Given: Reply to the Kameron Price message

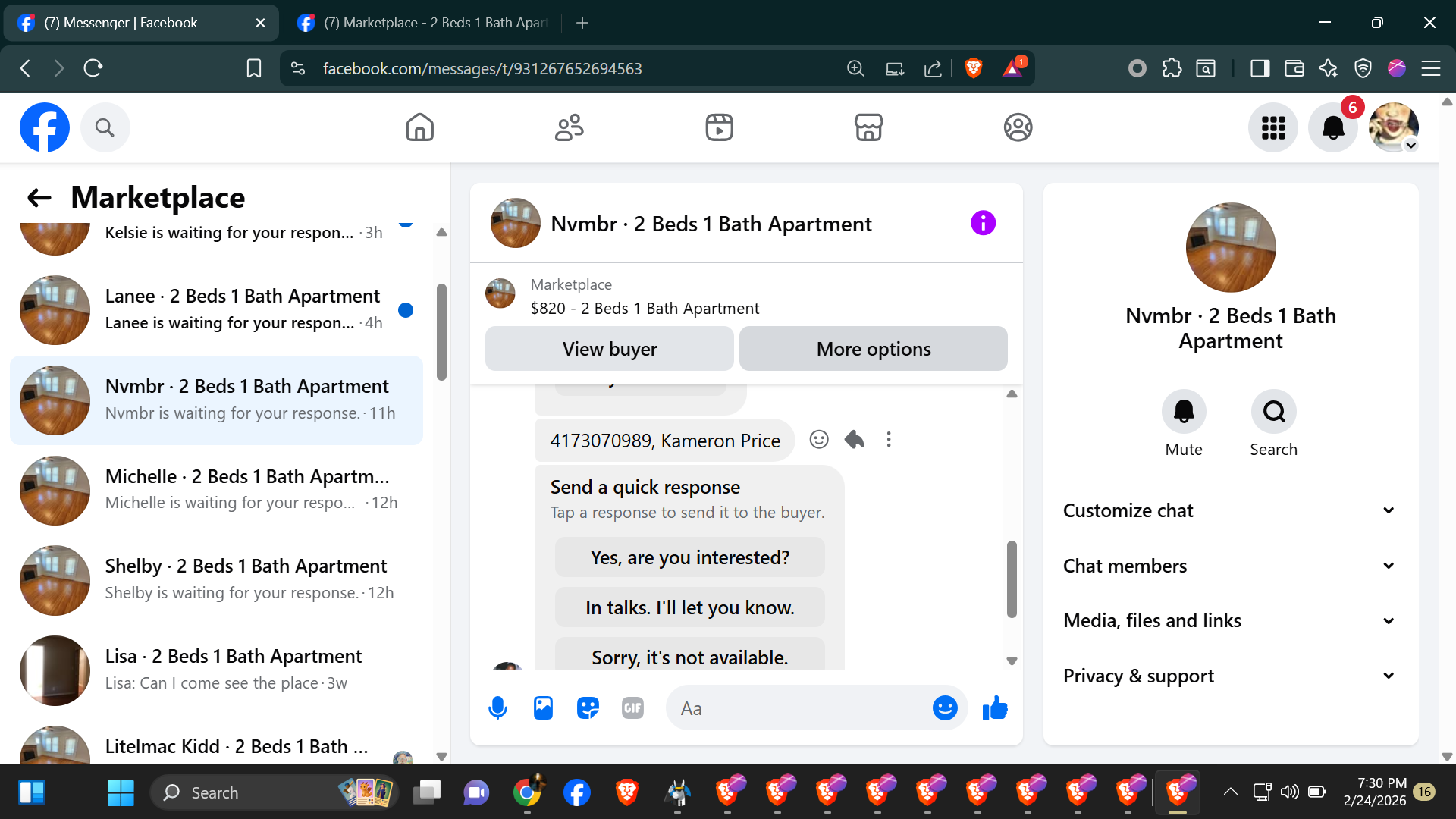Looking at the screenshot, I should coord(855,440).
